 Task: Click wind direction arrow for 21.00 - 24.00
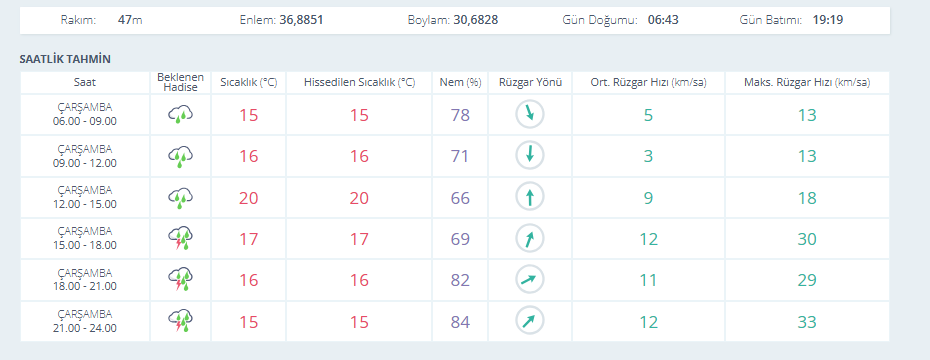(530, 321)
